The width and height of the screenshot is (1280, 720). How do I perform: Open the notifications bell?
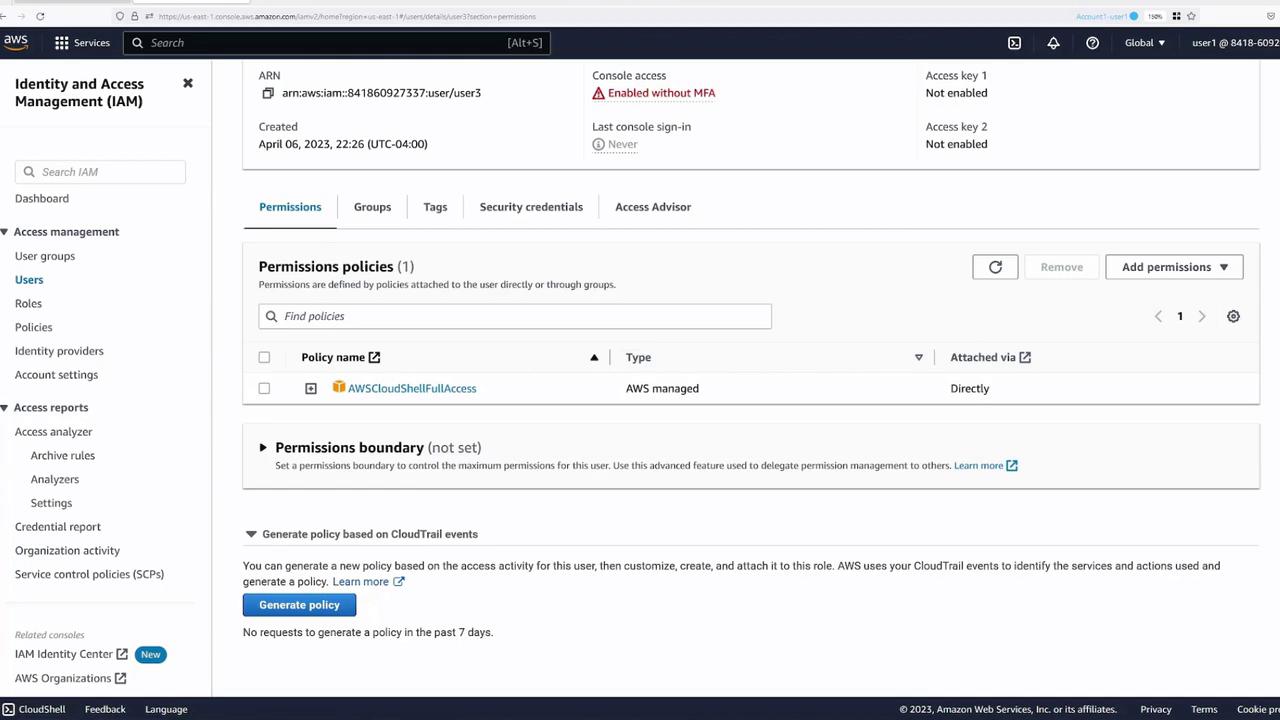click(x=1053, y=43)
